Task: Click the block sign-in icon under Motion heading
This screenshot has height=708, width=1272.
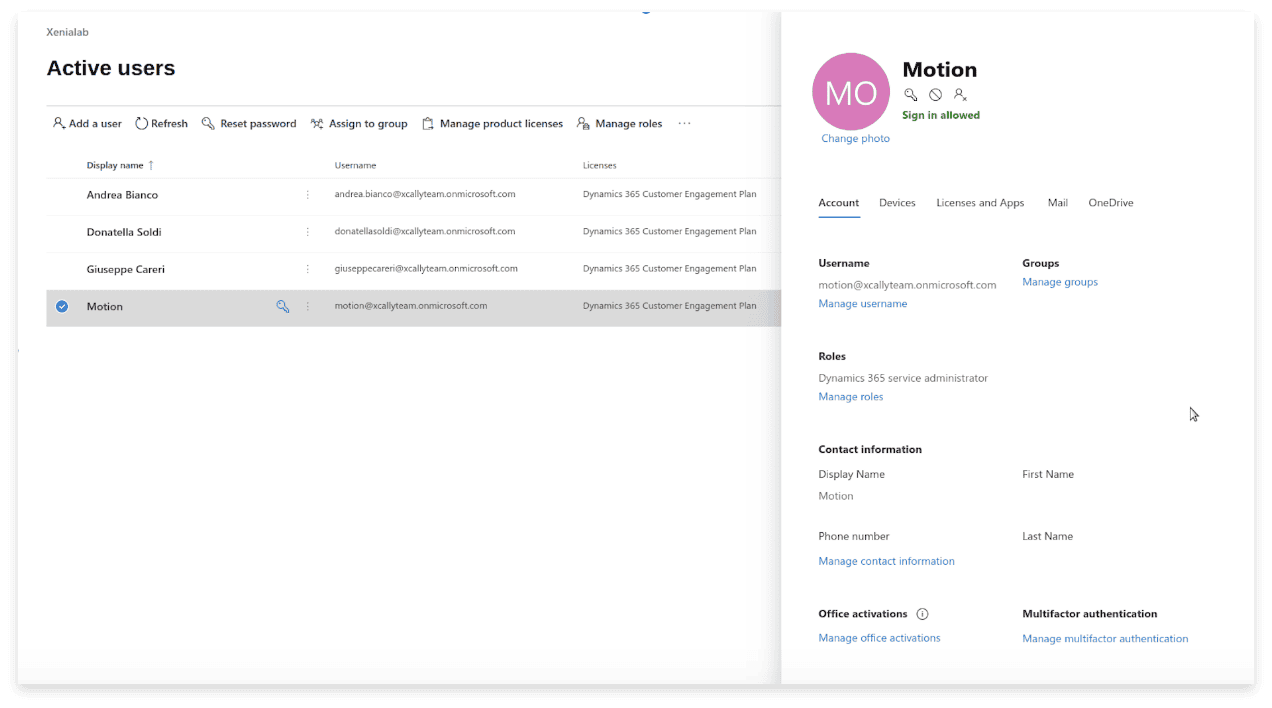Action: point(936,95)
